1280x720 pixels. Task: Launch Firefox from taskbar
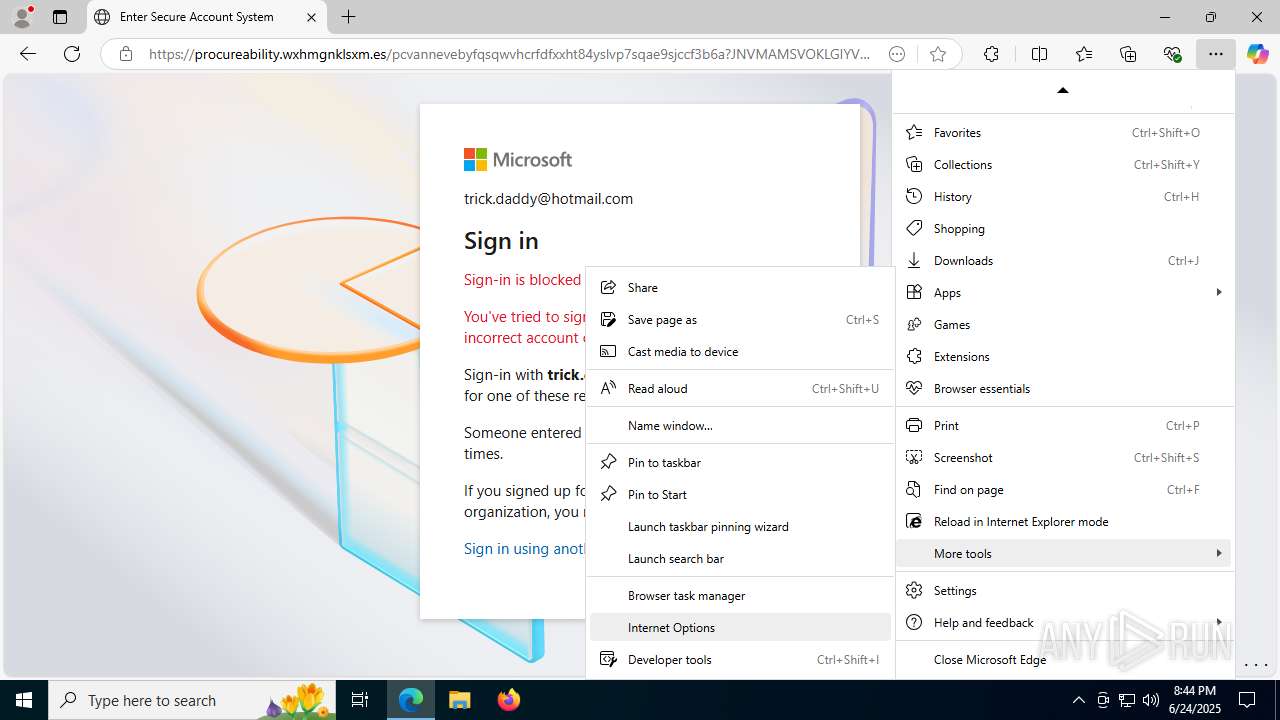[x=508, y=700]
